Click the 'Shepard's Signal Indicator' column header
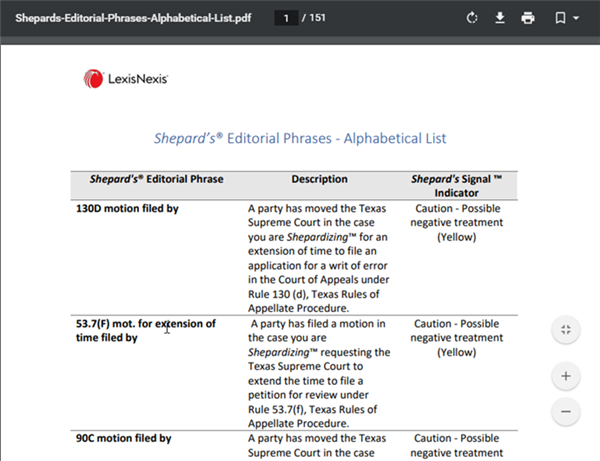The image size is (600, 461). (x=457, y=186)
